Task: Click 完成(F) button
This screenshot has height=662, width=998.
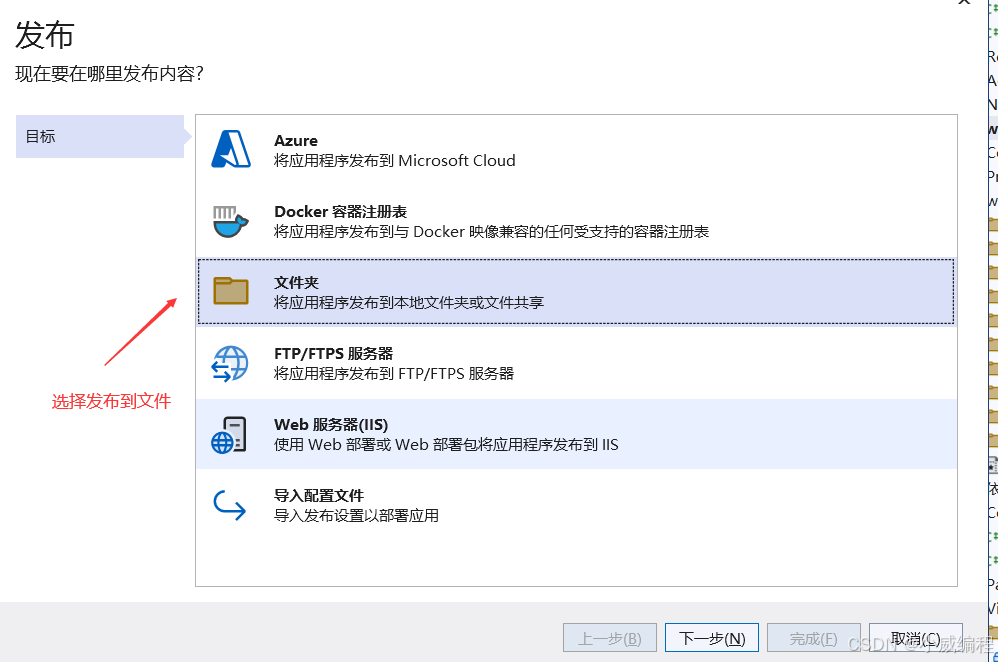Action: point(813,638)
